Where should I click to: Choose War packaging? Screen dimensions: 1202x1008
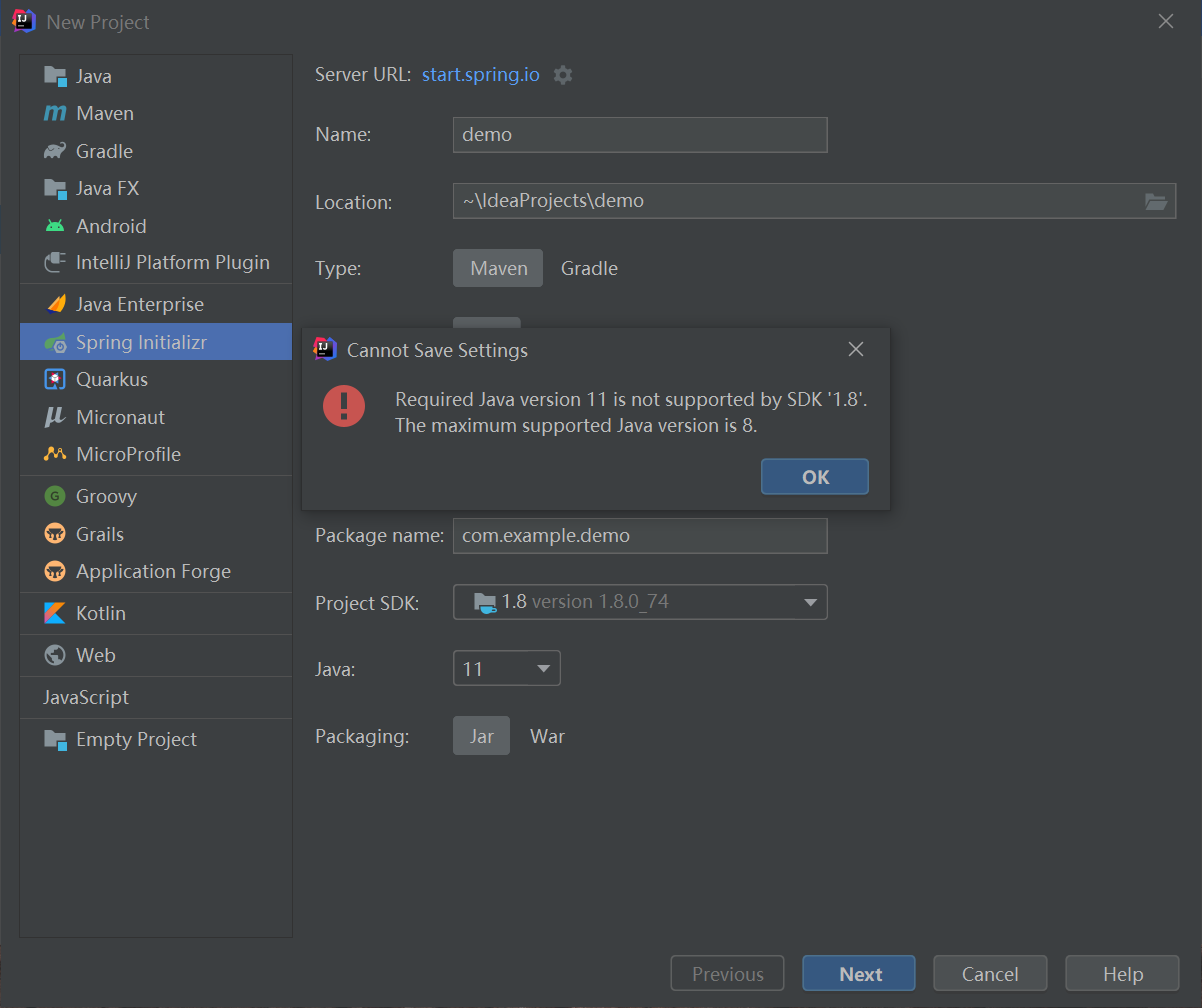click(547, 736)
